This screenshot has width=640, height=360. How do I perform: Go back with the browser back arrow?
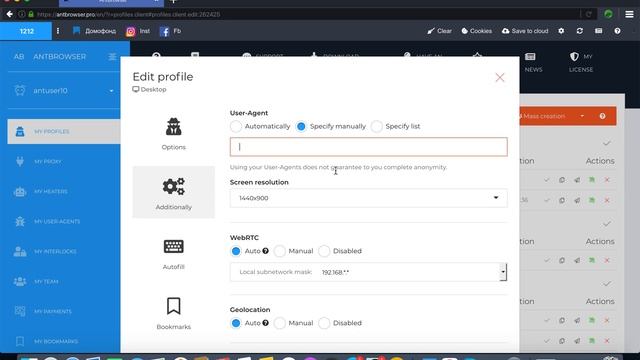pyautogui.click(x=9, y=14)
